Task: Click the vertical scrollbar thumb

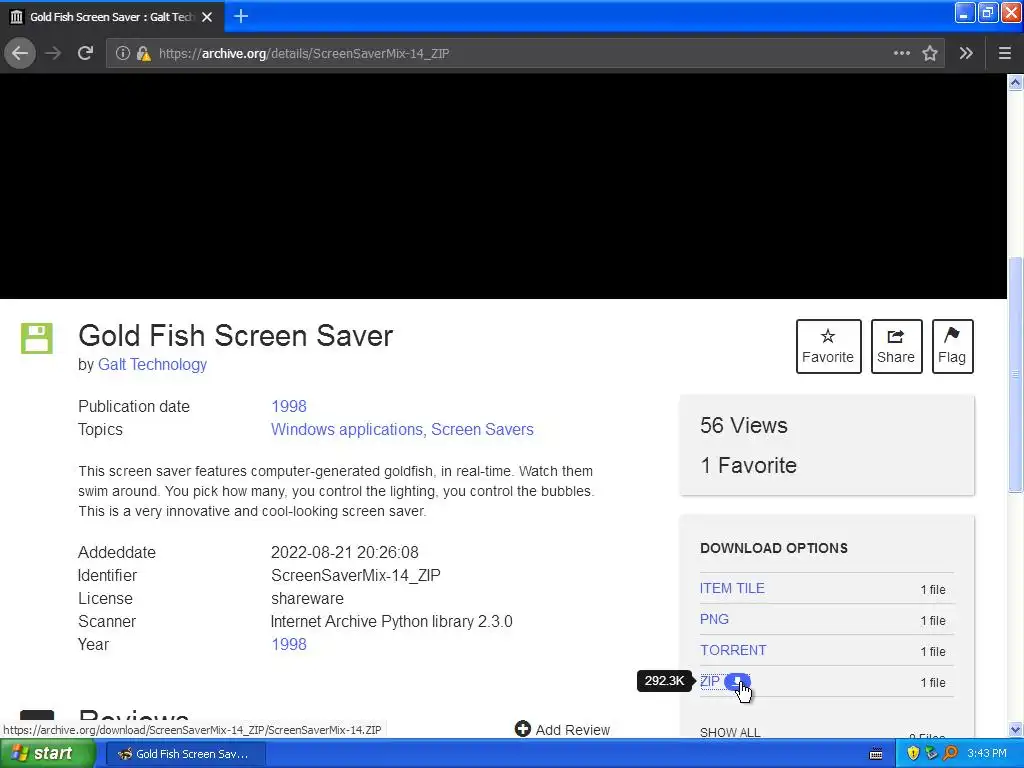Action: pyautogui.click(x=1015, y=375)
